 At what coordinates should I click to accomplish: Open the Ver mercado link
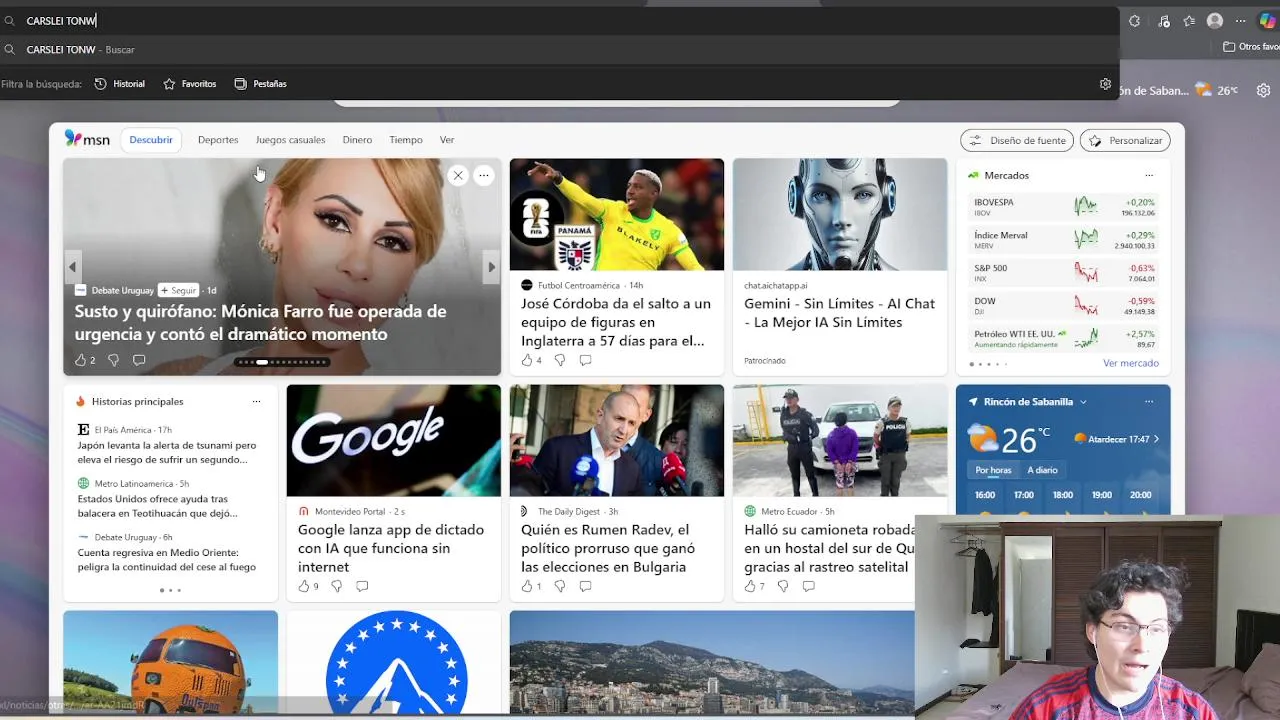click(1131, 363)
